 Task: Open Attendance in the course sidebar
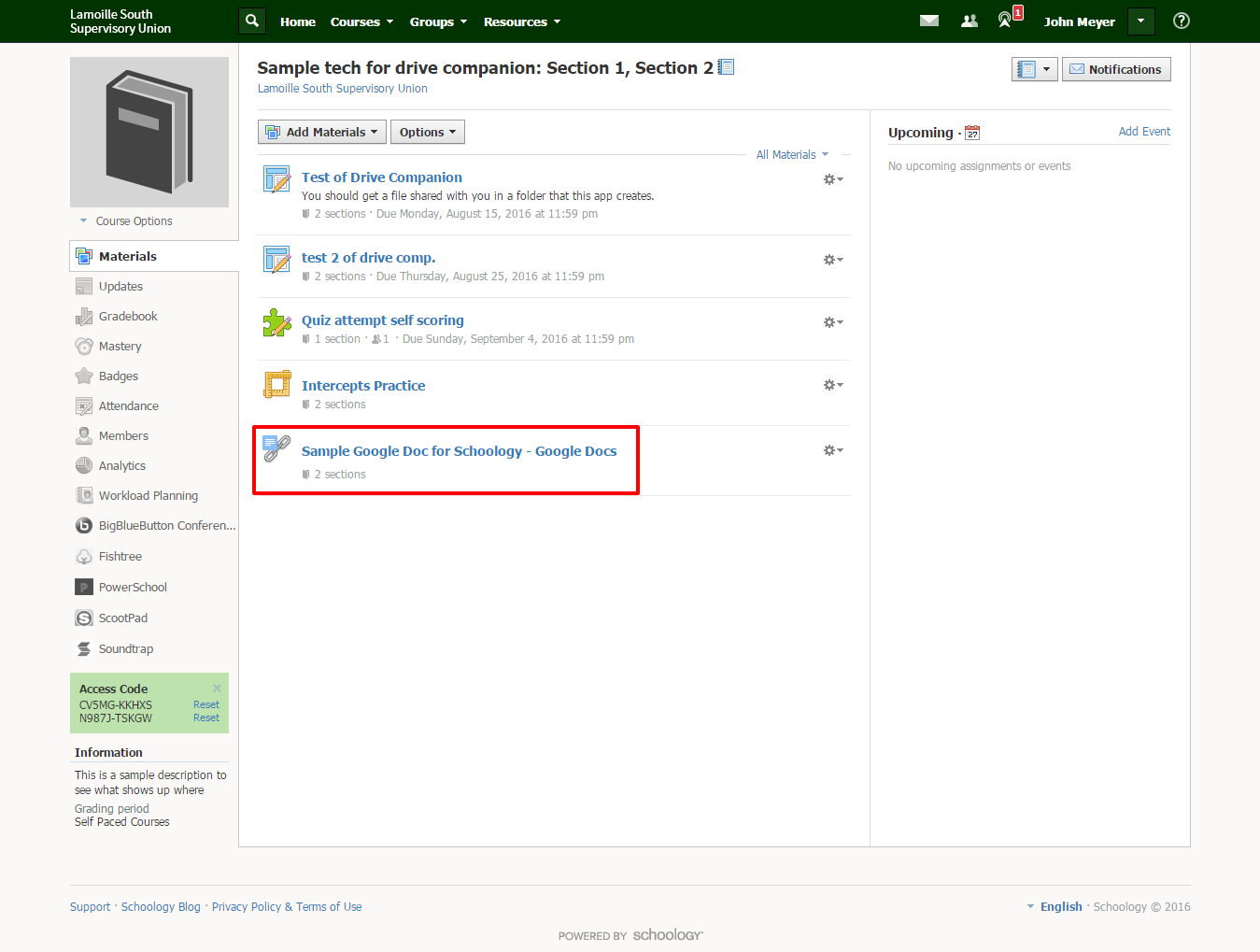(128, 406)
